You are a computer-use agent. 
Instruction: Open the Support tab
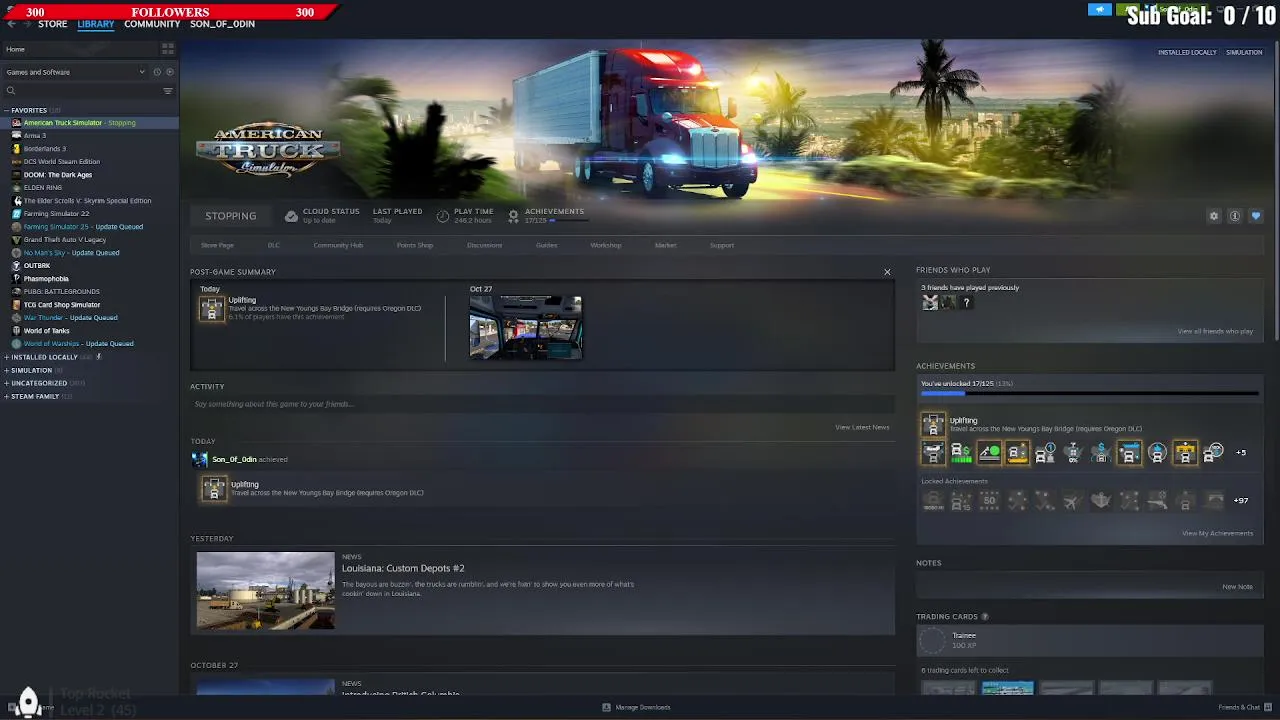(x=721, y=245)
